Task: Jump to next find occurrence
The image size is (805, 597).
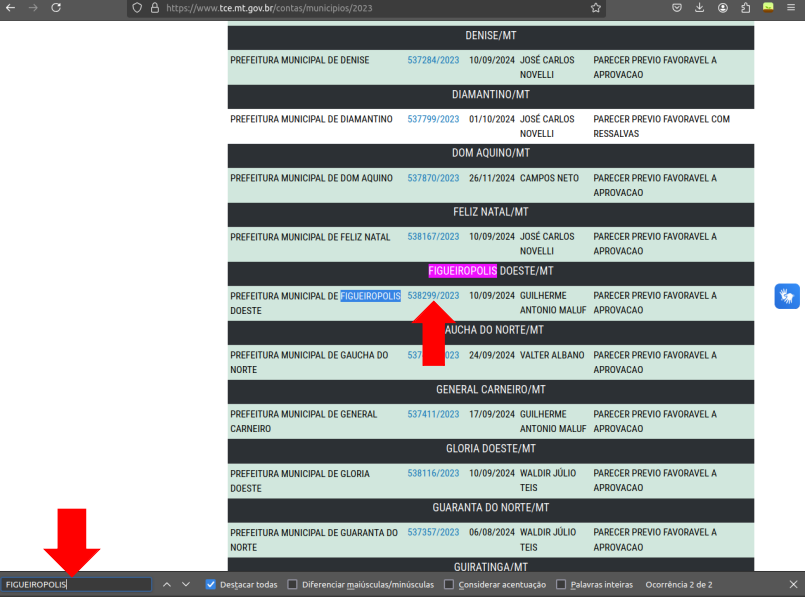Action: pyautogui.click(x=186, y=584)
